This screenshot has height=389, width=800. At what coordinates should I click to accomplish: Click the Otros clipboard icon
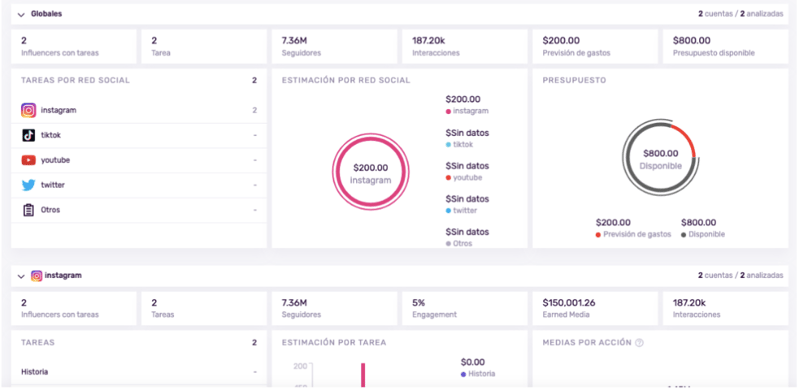tap(29, 210)
